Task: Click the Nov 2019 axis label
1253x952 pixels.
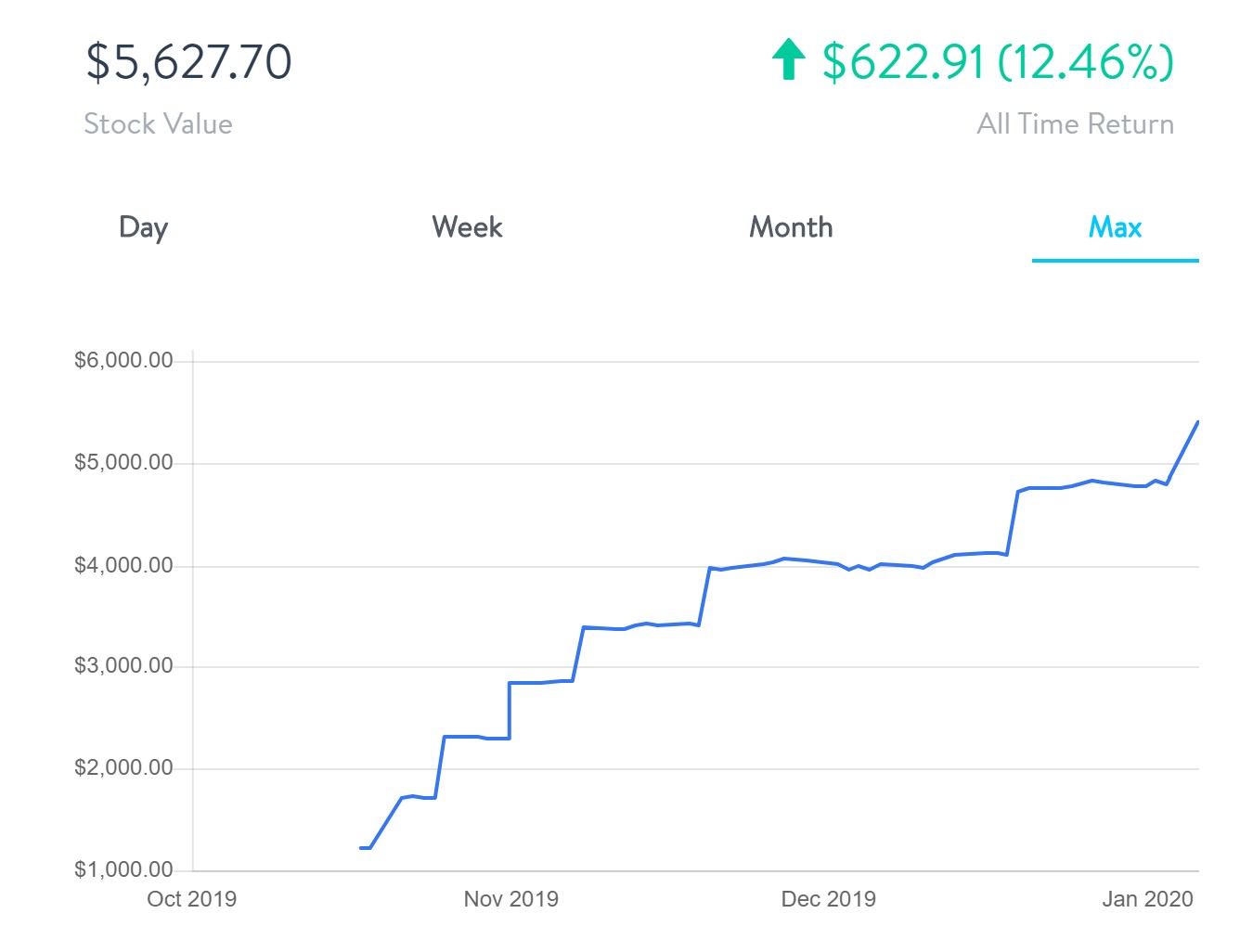Action: pyautogui.click(x=511, y=899)
